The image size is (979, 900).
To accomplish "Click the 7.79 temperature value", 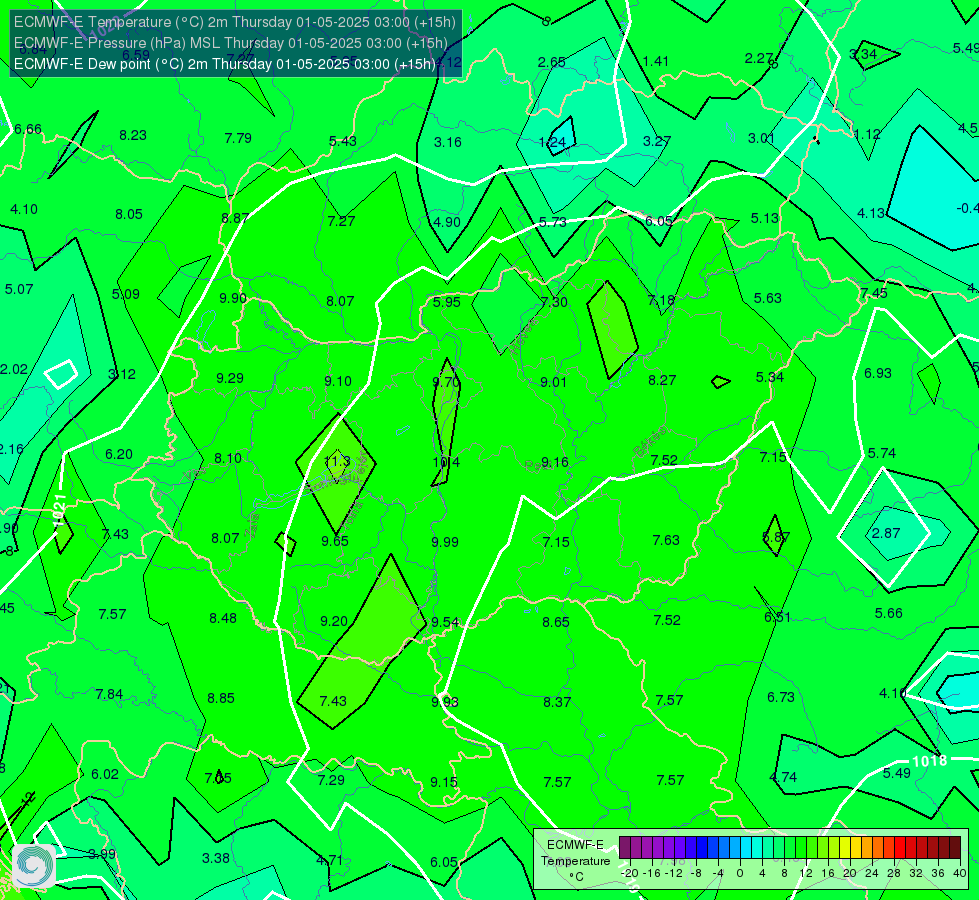I will pos(238,138).
